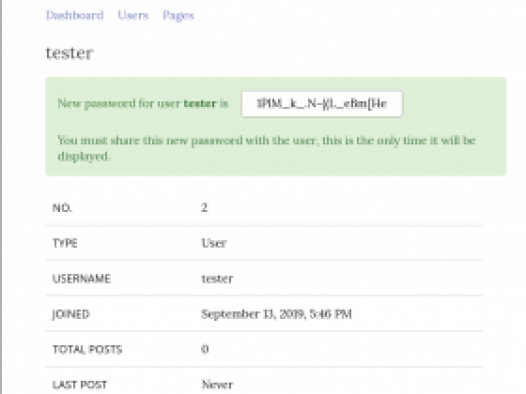Go to the Users page link
The height and width of the screenshot is (394, 526).
[x=133, y=15]
